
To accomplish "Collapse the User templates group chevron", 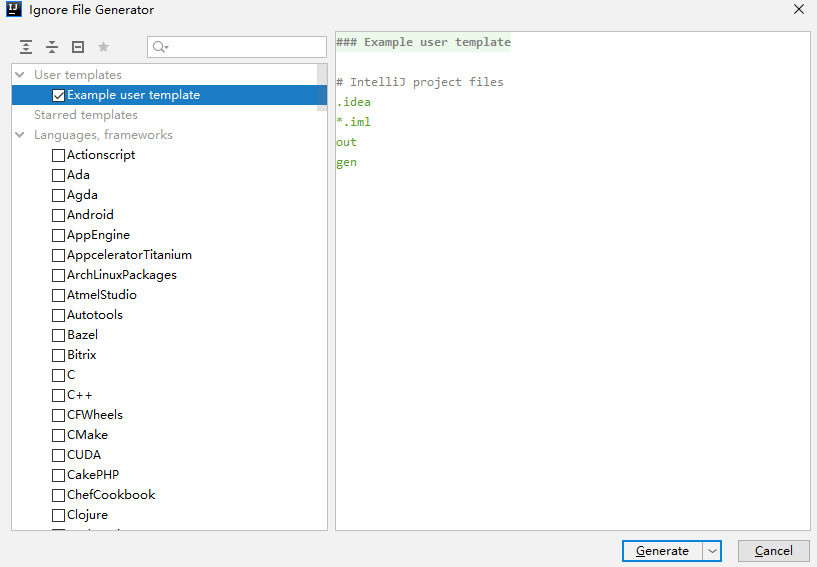I will 20,75.
